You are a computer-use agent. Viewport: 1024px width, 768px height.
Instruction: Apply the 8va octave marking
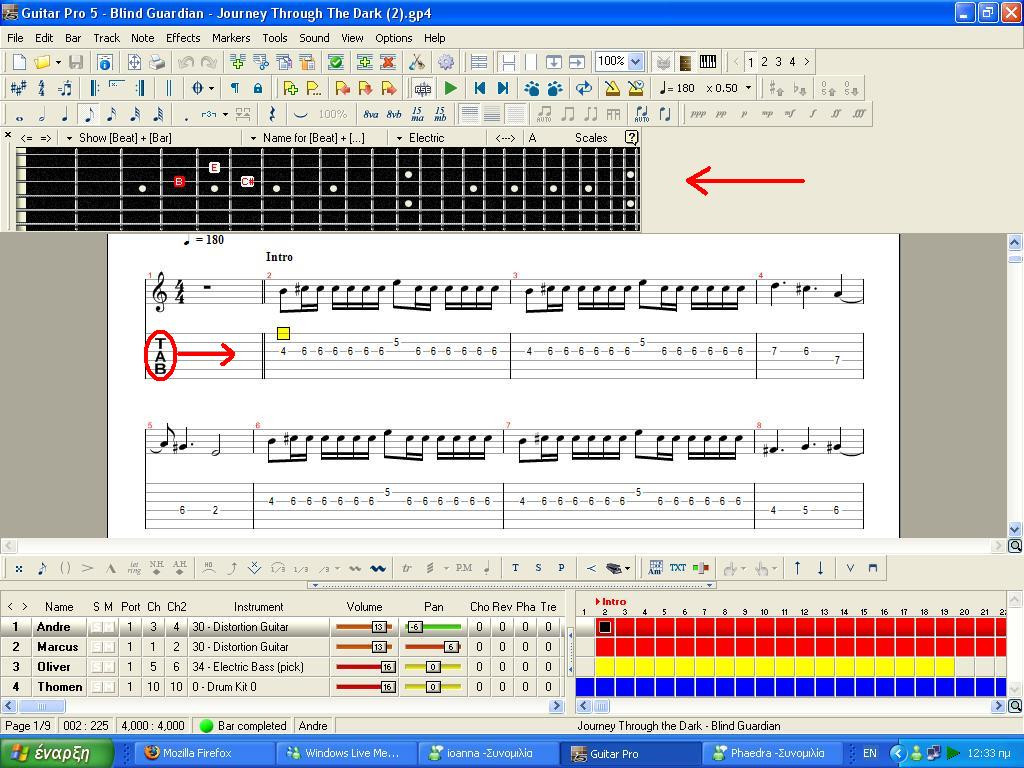click(371, 115)
